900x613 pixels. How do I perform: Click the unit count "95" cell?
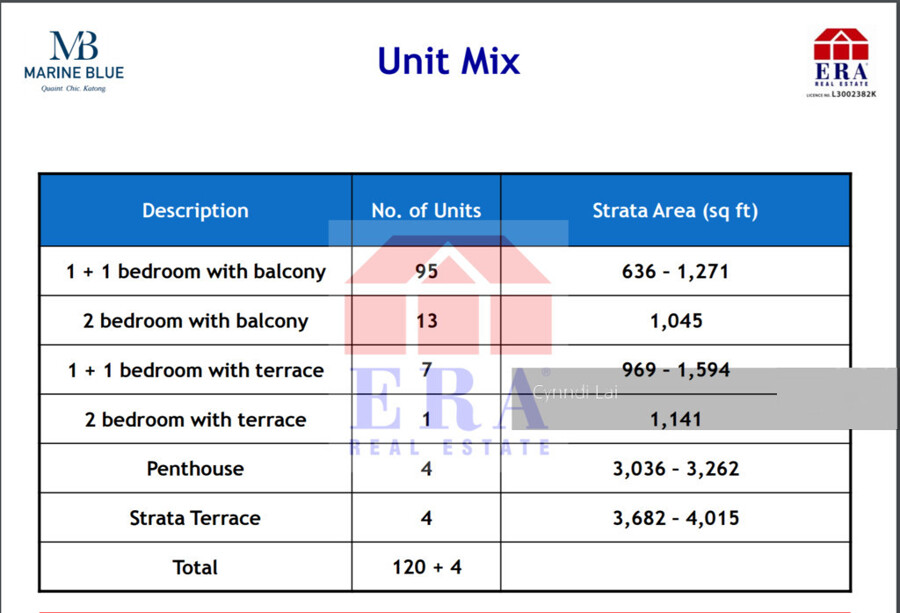point(426,271)
